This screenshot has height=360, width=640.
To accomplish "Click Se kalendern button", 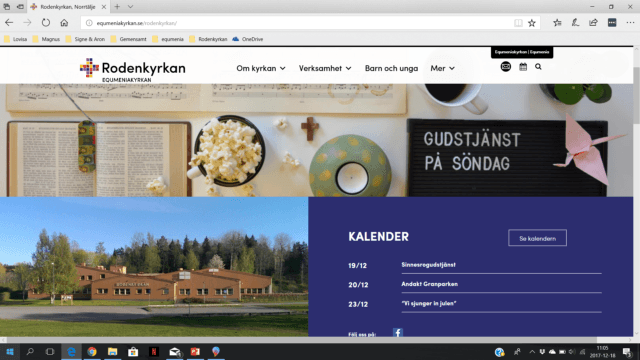I will [537, 238].
